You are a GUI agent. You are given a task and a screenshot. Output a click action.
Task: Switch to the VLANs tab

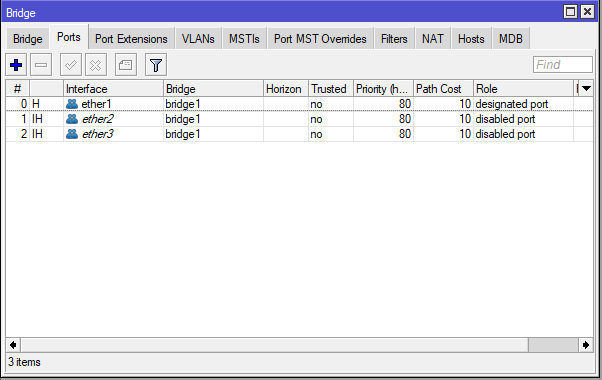click(x=198, y=39)
